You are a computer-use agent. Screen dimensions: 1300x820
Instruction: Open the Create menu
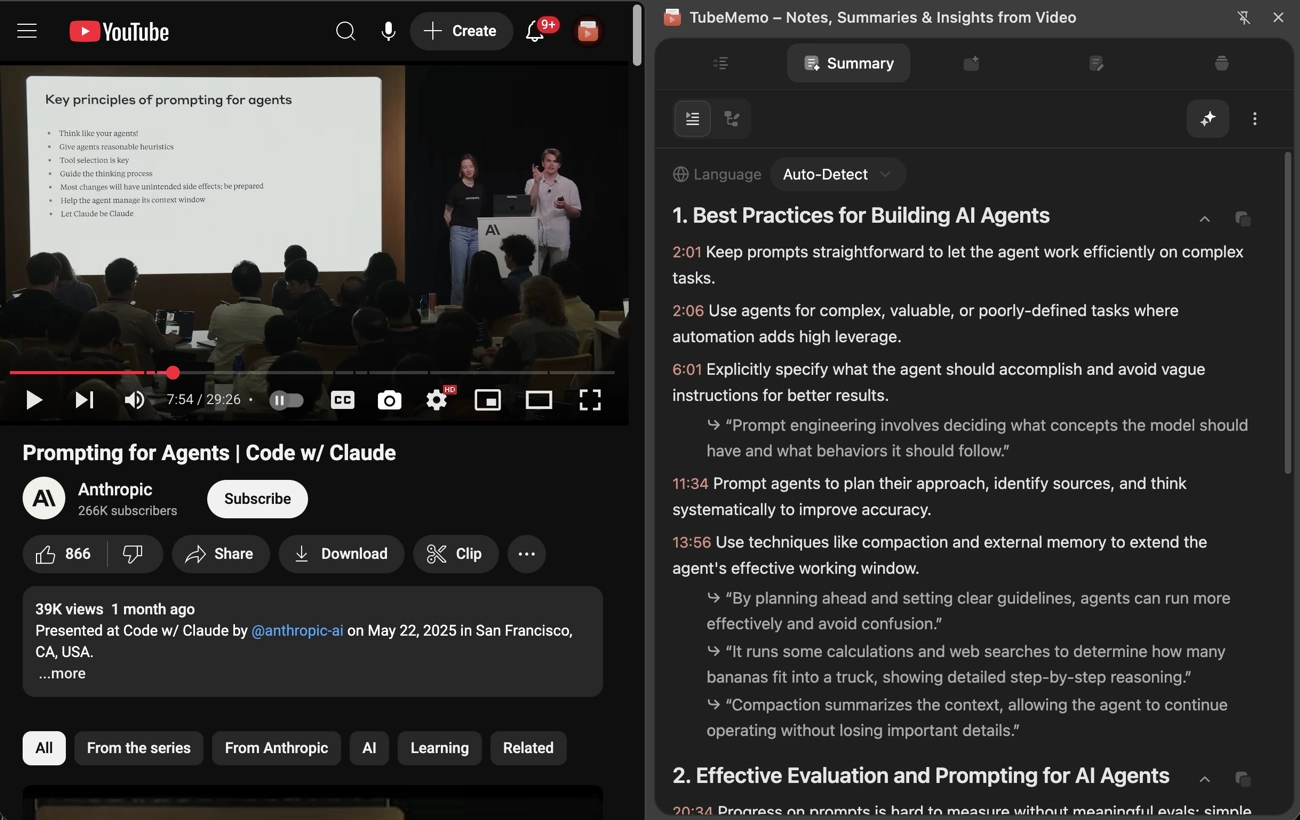[461, 32]
